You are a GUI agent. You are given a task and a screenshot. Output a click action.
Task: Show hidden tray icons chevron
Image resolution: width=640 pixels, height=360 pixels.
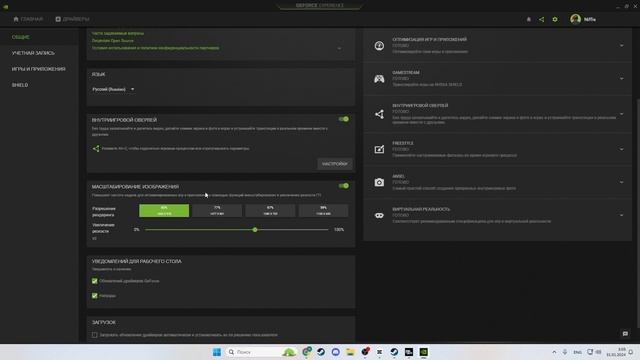tap(554, 352)
